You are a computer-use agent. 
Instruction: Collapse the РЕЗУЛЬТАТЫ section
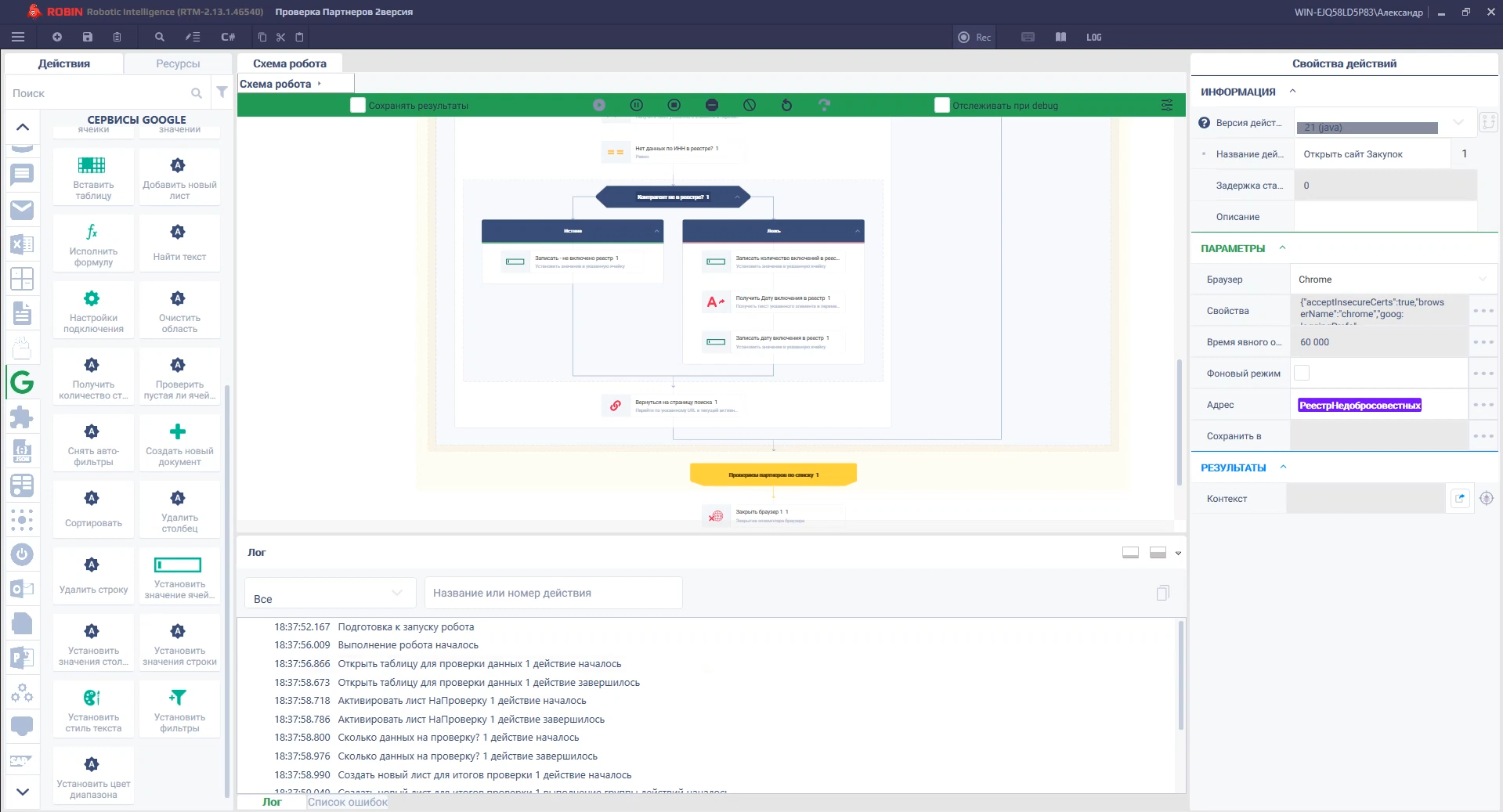[x=1283, y=467]
